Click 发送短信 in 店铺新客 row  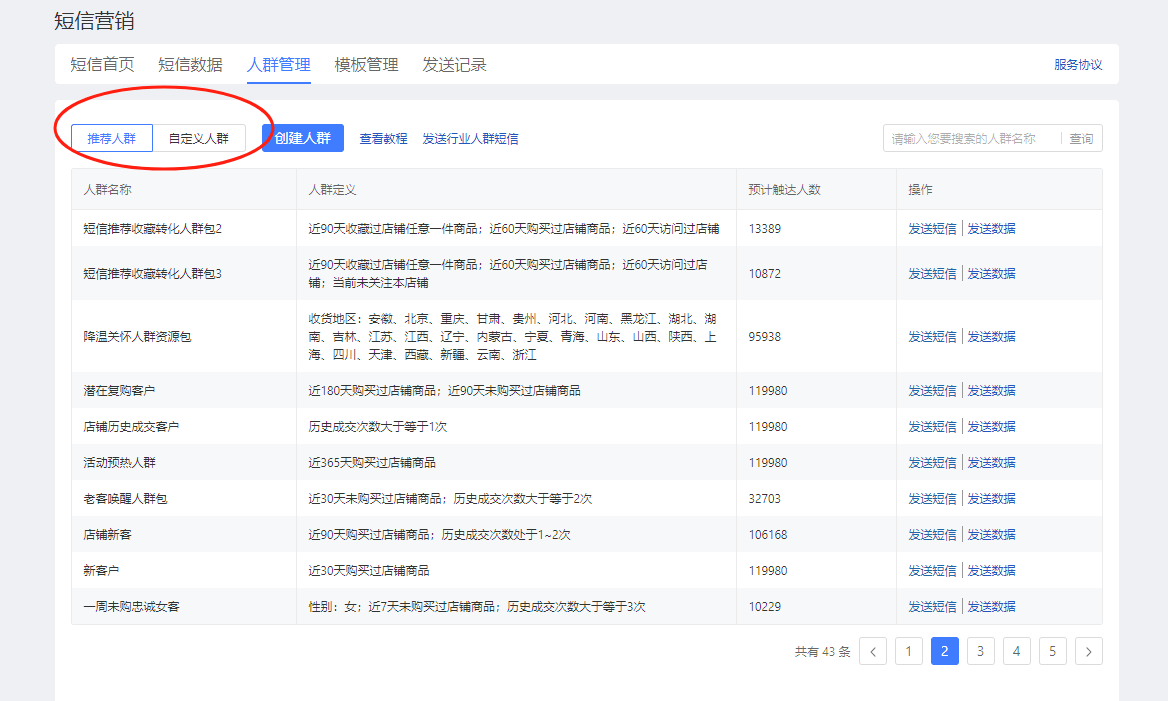[x=932, y=535]
